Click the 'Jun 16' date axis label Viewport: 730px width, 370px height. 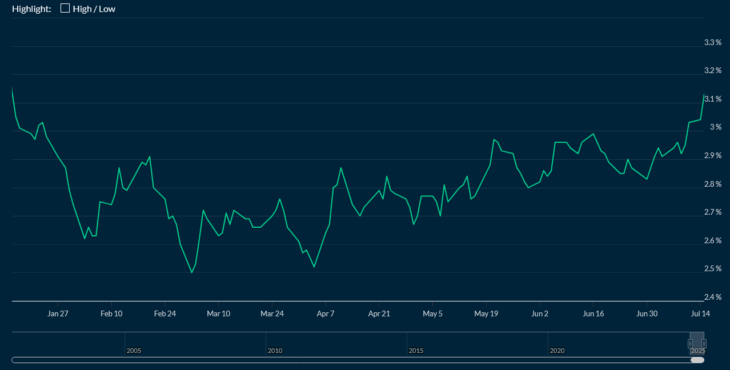593,314
